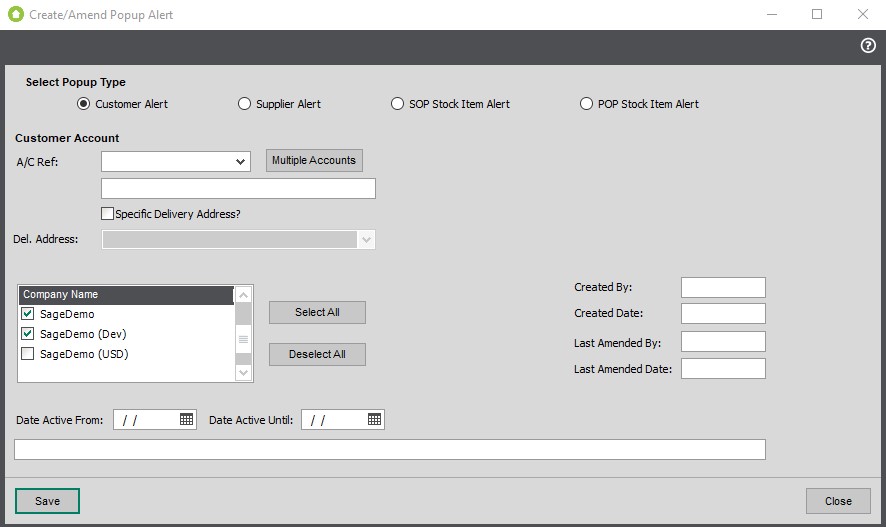Open the Date Active Until calendar picker

pos(374,420)
